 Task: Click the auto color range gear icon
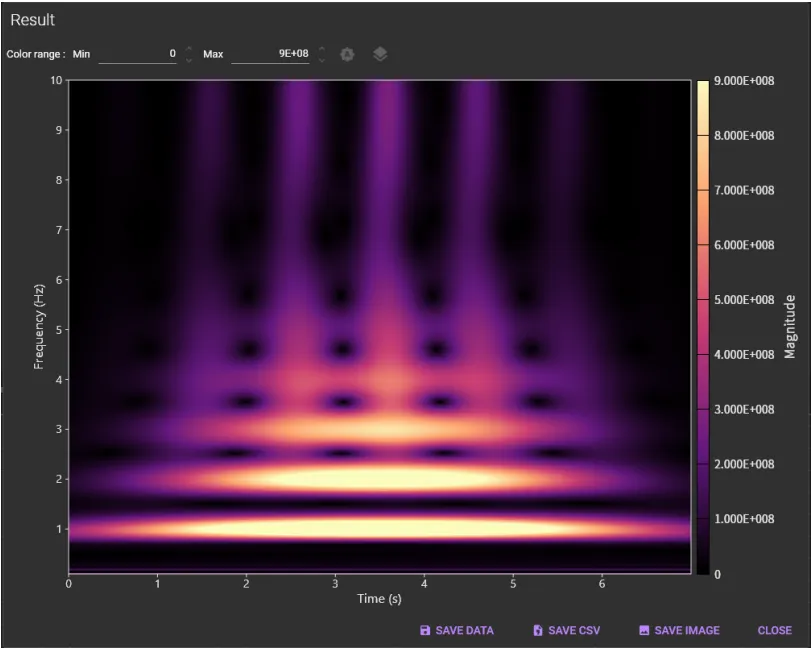[x=347, y=54]
